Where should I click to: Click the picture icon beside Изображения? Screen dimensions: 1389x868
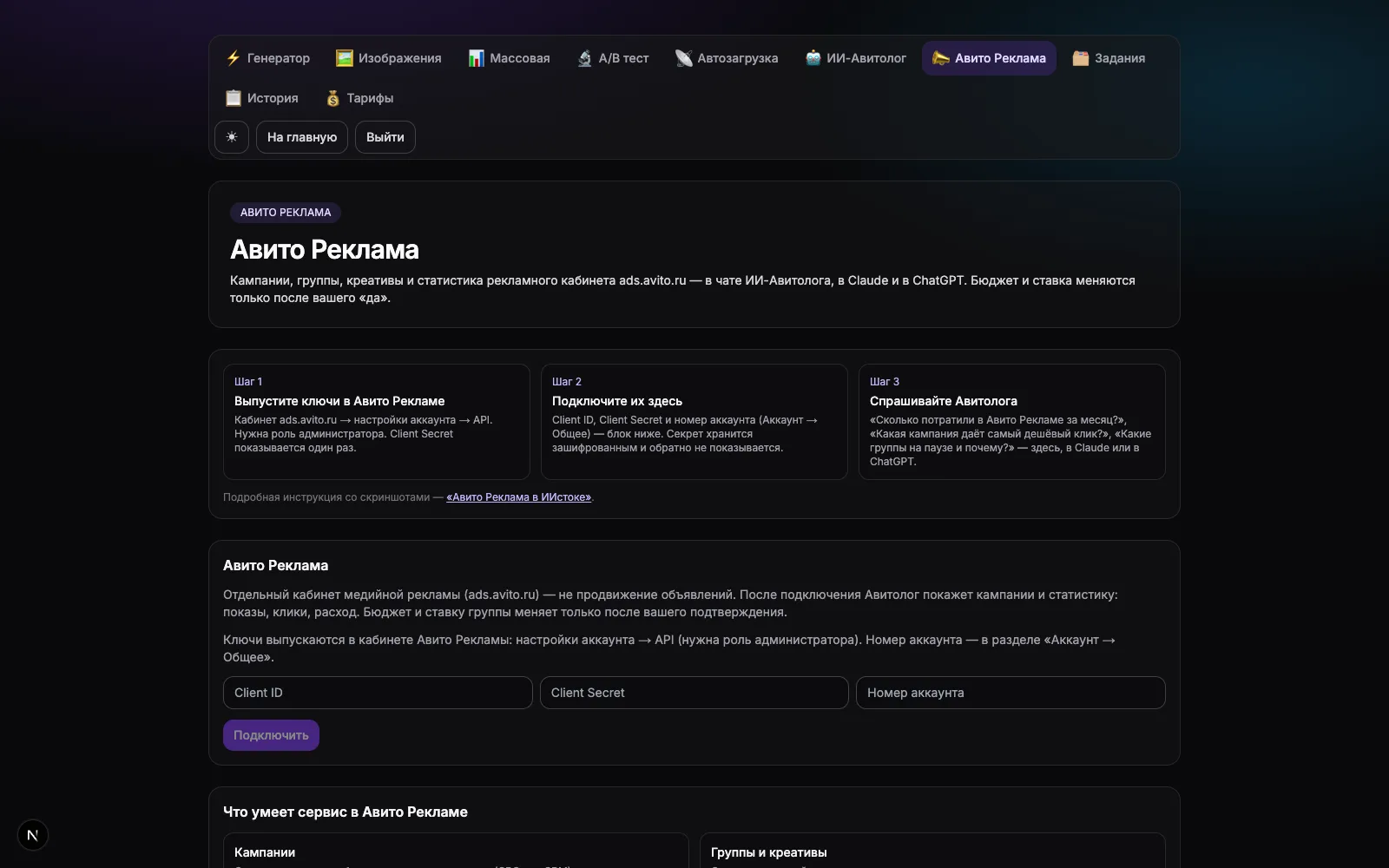coord(345,58)
